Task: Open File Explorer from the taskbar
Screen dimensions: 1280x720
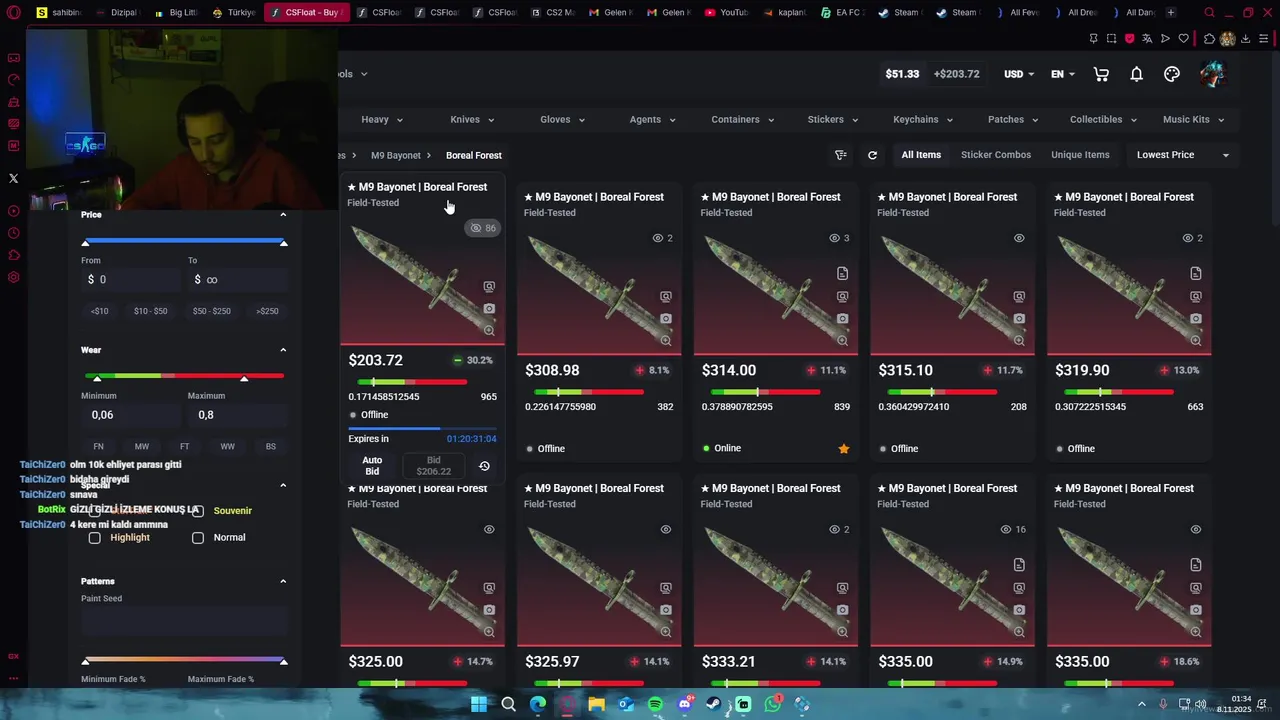Action: 597,704
